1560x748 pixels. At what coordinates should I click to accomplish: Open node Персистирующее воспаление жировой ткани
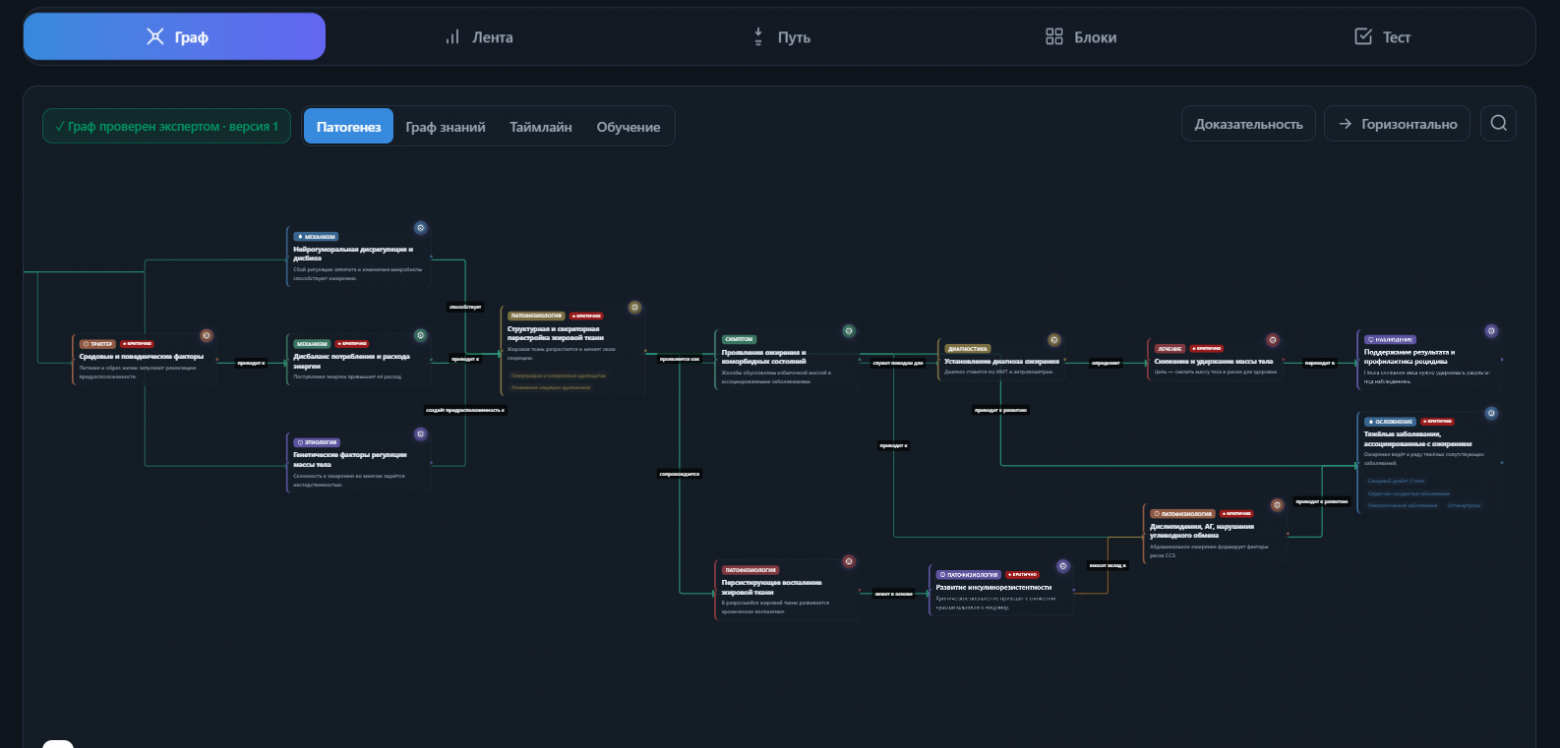click(x=787, y=590)
